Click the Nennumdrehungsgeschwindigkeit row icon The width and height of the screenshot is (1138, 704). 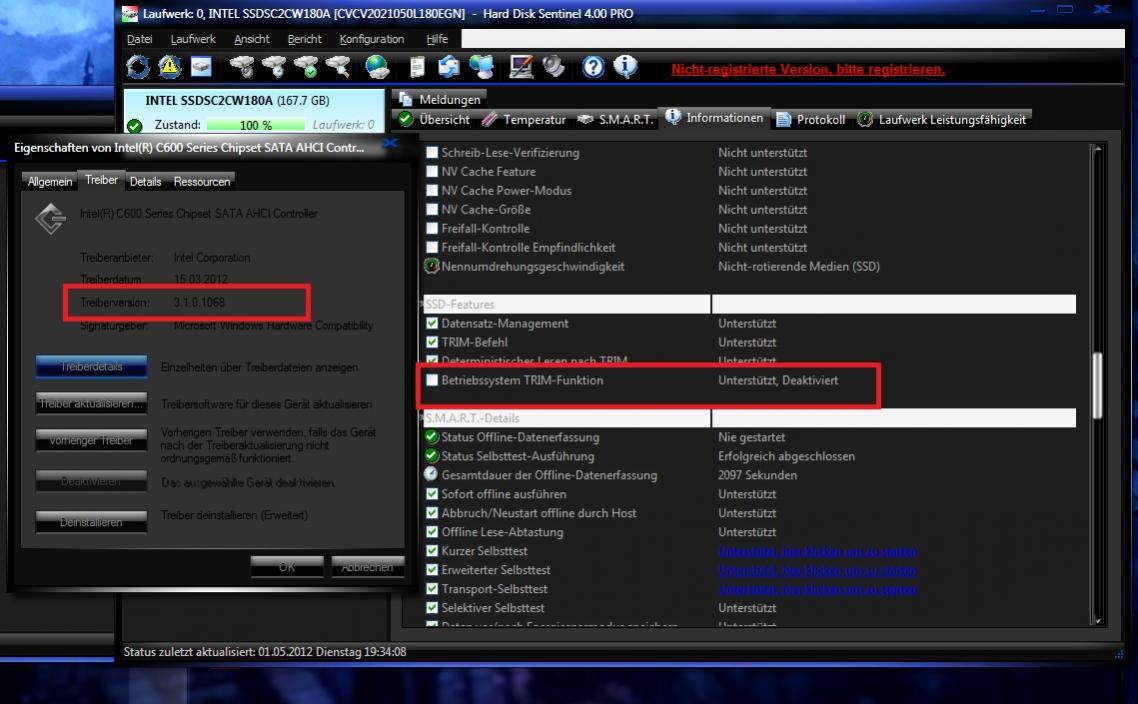(x=432, y=266)
